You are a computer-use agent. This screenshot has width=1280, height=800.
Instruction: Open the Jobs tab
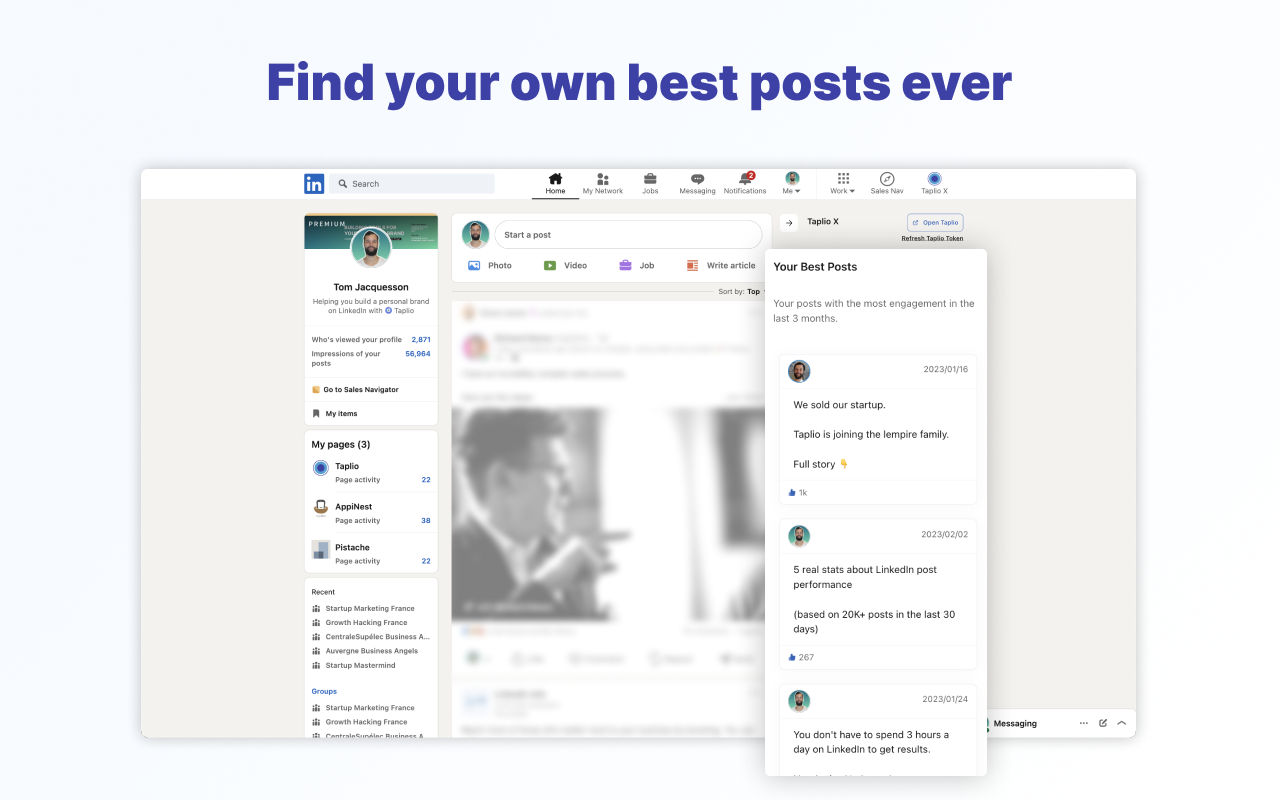tap(650, 184)
